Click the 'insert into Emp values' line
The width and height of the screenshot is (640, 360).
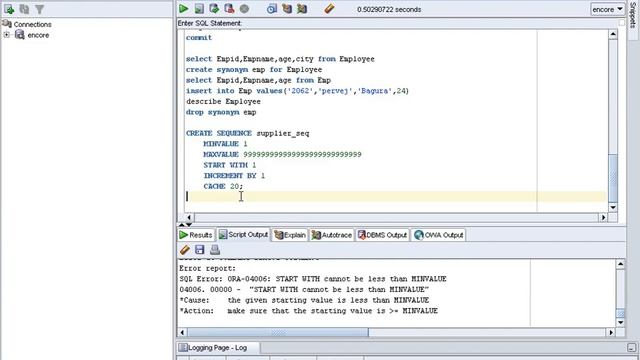point(297,91)
